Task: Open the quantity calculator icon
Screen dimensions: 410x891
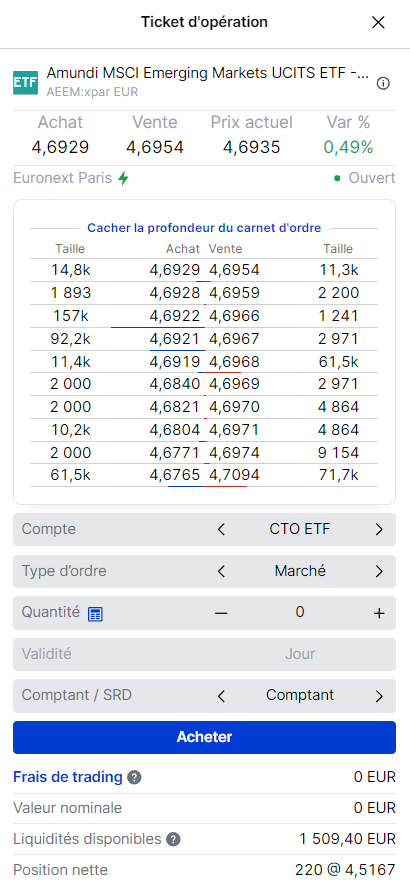Action: [x=95, y=614]
